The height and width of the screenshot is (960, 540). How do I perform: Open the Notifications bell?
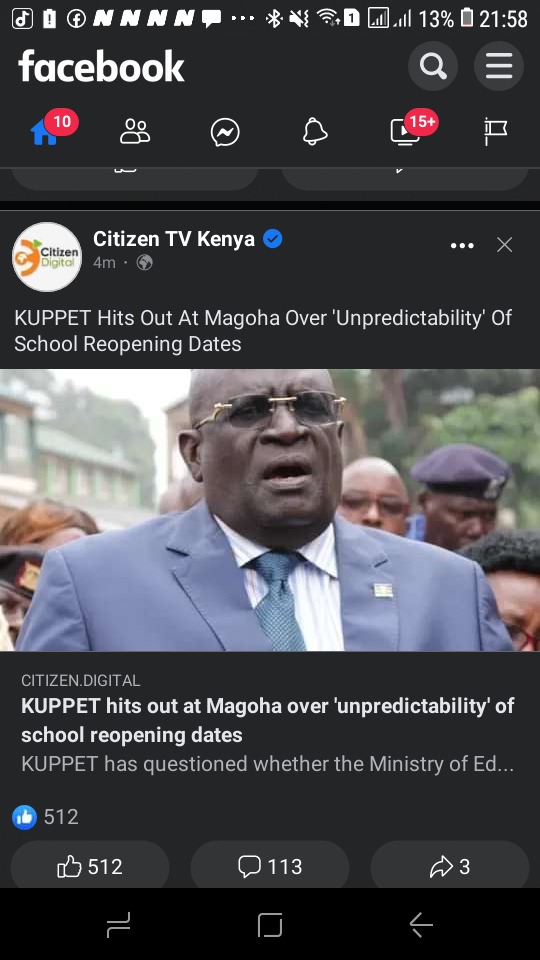[x=315, y=132]
